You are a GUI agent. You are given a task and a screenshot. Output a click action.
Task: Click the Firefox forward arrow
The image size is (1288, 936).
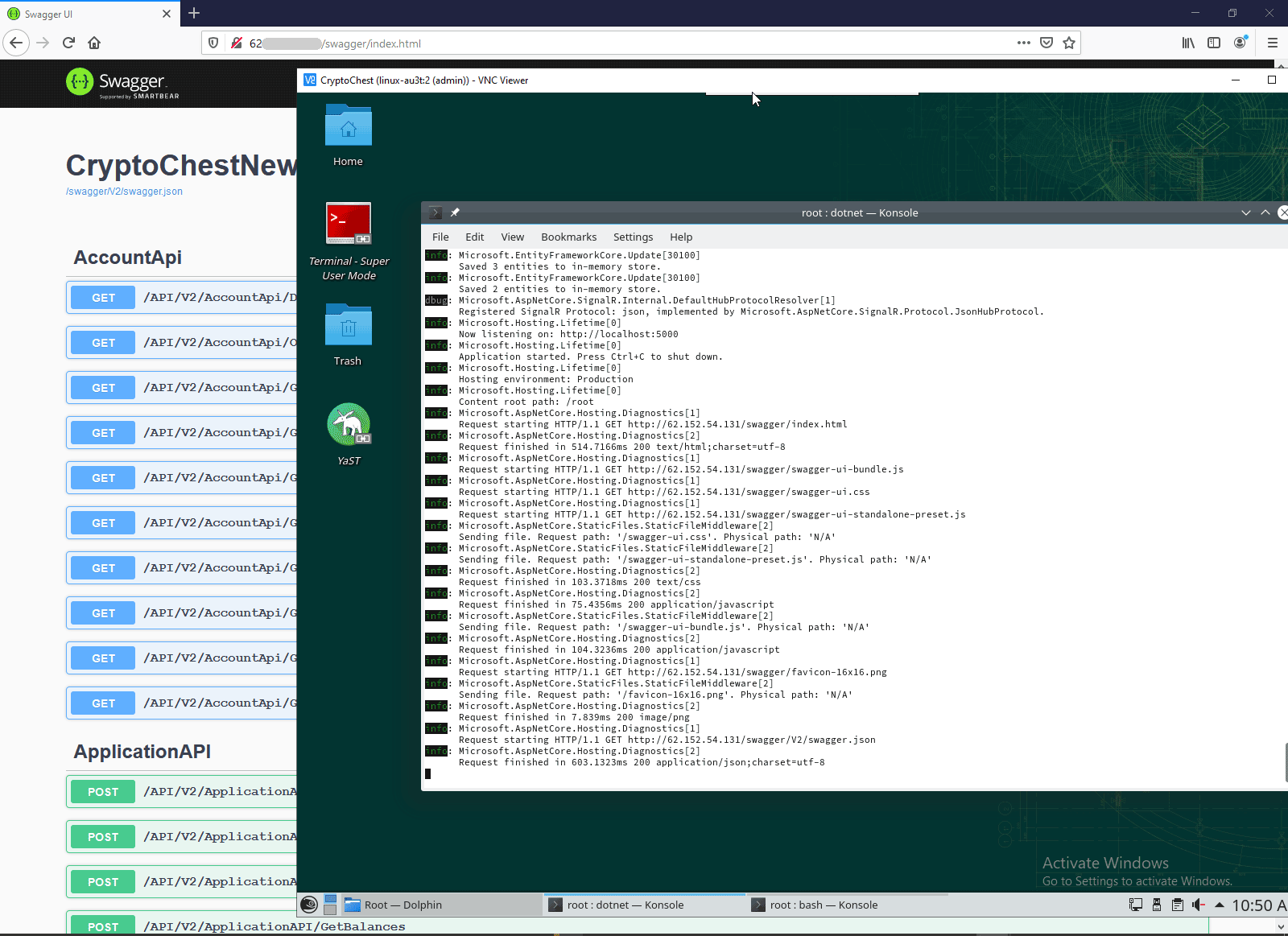tap(43, 43)
